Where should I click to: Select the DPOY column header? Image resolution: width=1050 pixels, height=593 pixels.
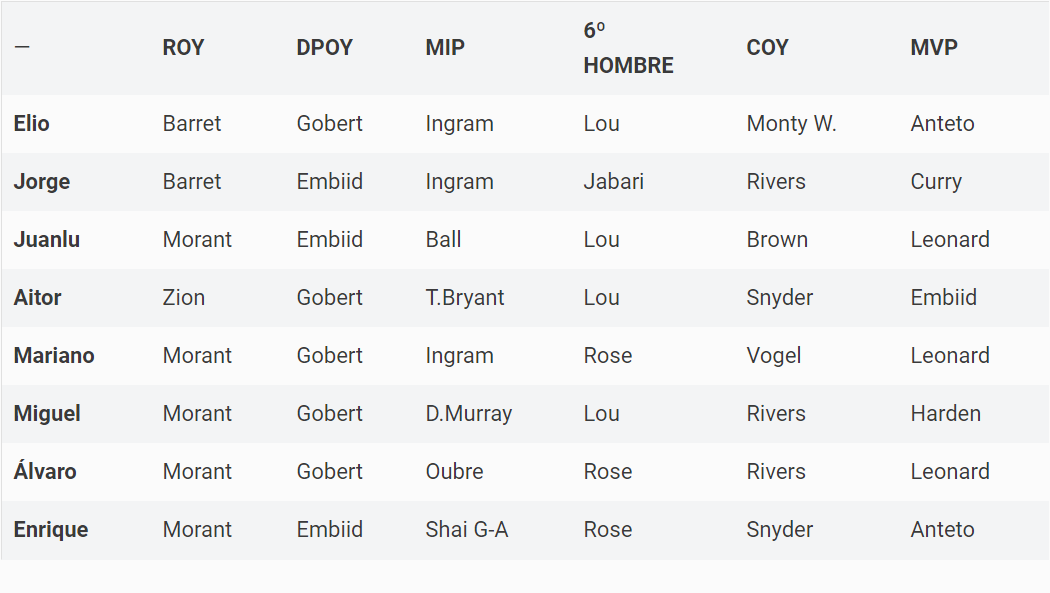coord(324,48)
